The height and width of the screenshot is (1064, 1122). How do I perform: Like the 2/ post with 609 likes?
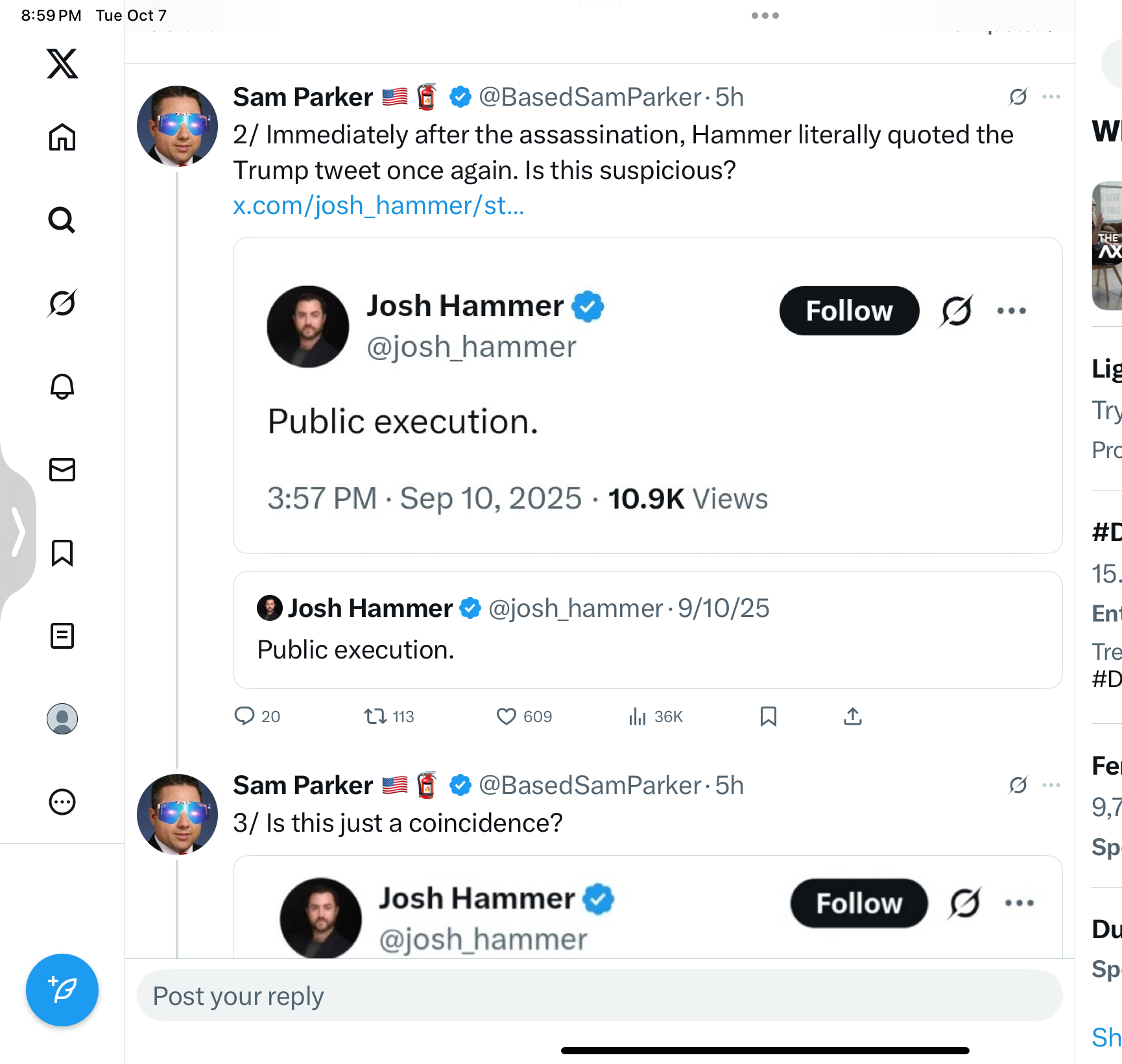tap(506, 716)
